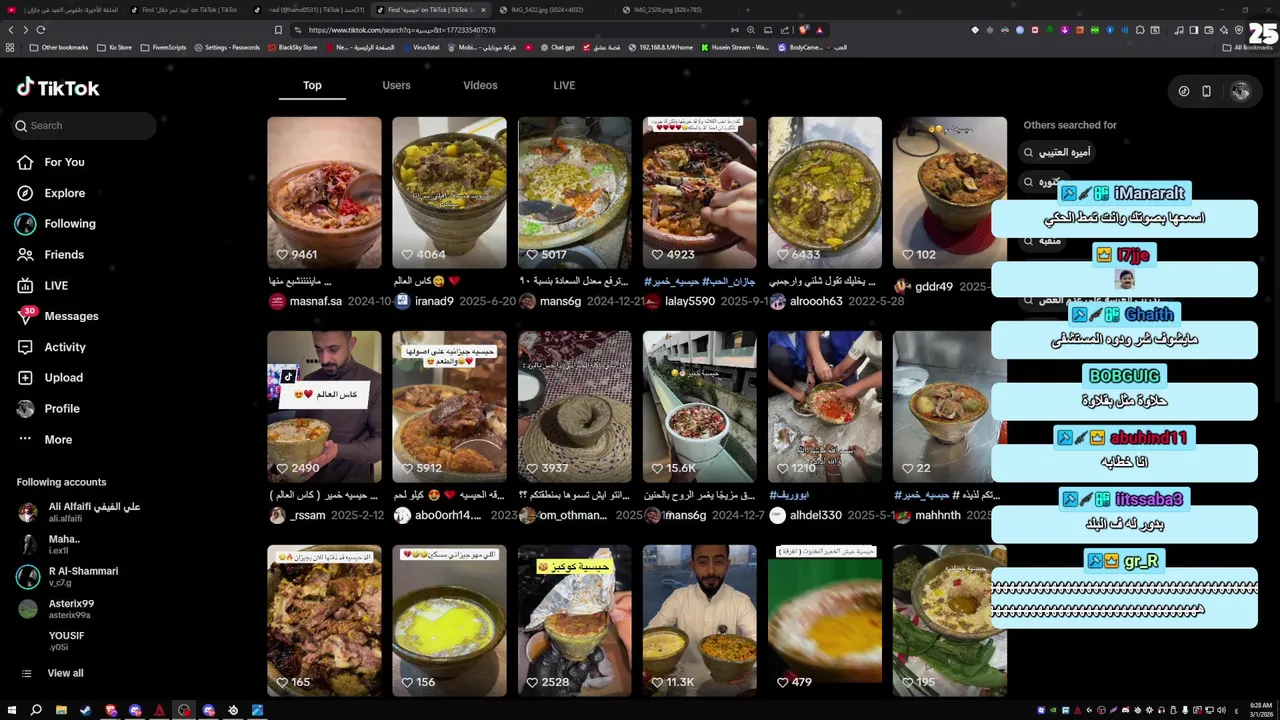This screenshot has width=1280, height=720.
Task: Focus the TikTok search box
Action: pos(86,126)
